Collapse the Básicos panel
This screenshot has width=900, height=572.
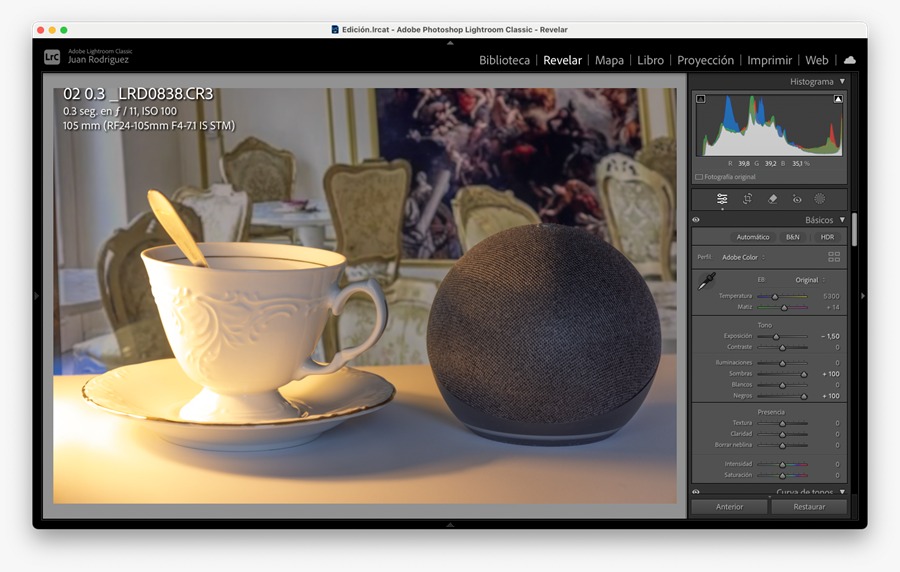(842, 220)
